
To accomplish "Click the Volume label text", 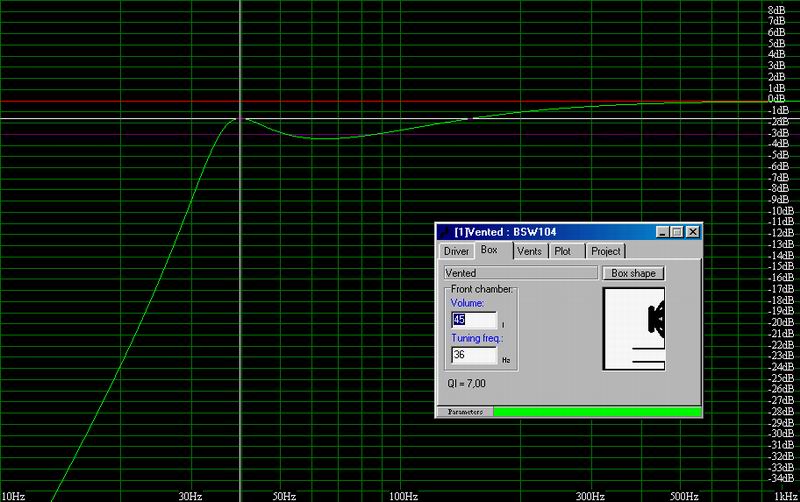I will (x=467, y=303).
